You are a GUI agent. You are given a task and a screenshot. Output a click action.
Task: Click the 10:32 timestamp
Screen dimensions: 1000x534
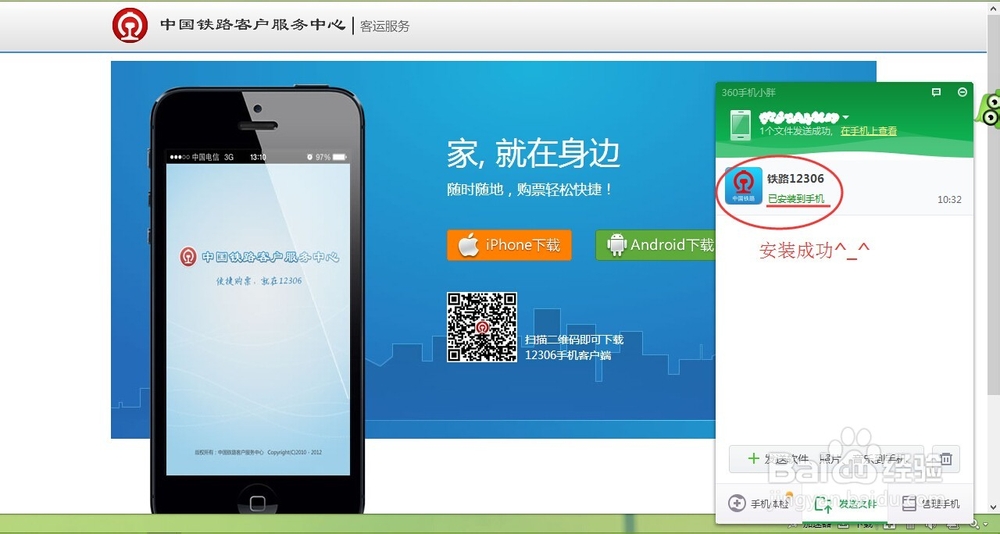click(x=949, y=200)
